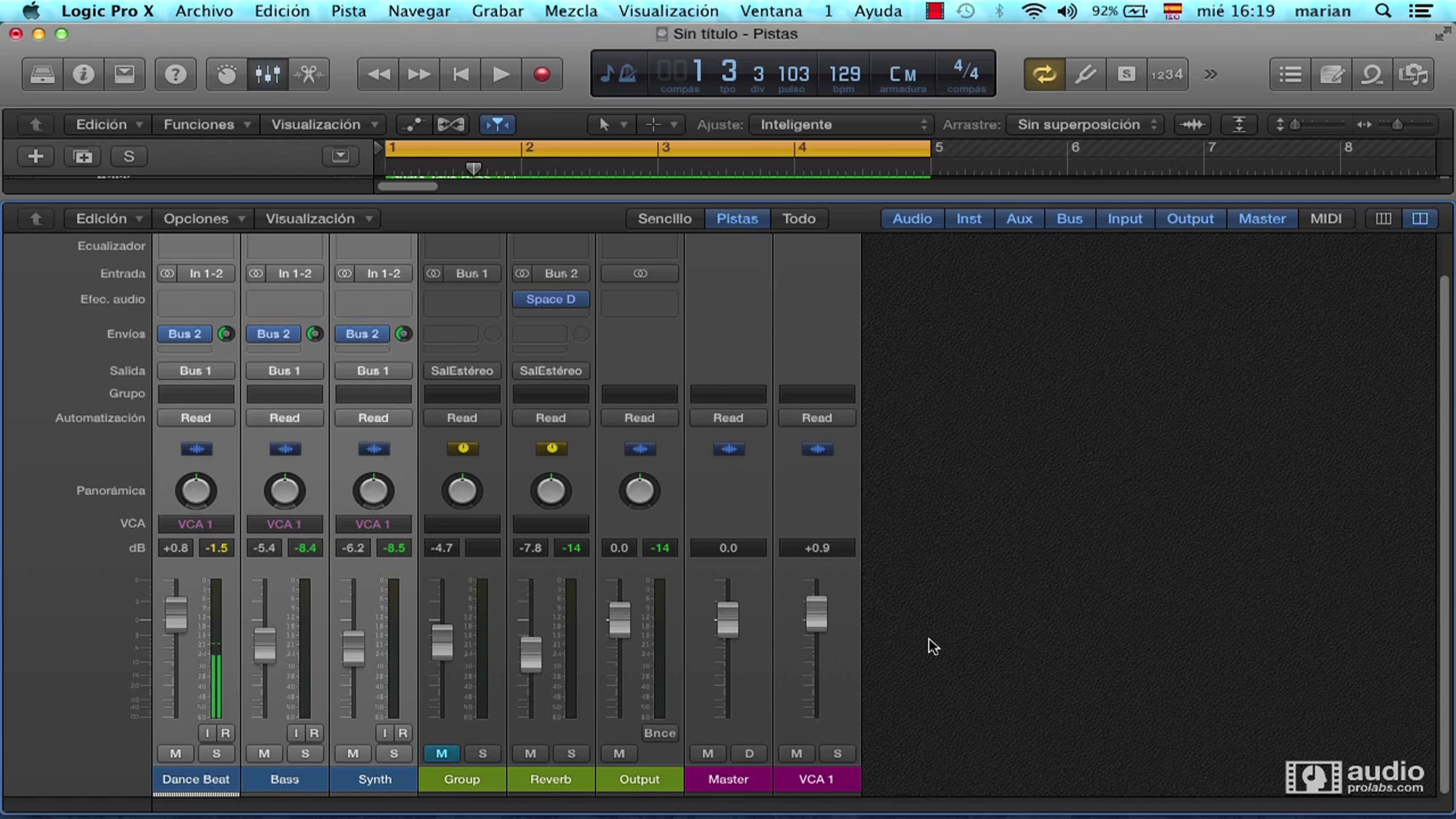Screen dimensions: 1456x819
Task: Open the Smart Controls knob icon
Action: (x=226, y=74)
